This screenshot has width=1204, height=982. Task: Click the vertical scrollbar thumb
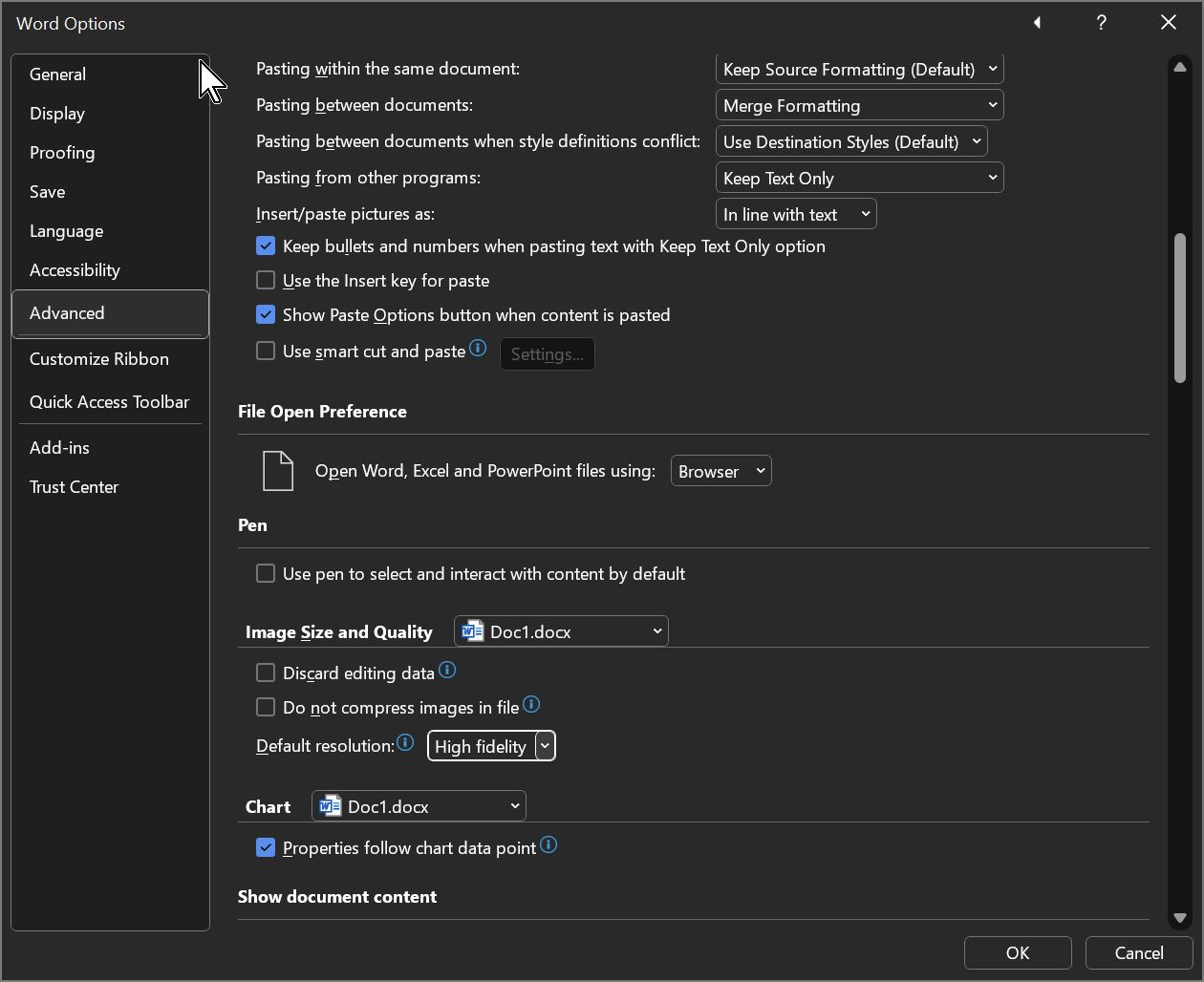[x=1180, y=308]
